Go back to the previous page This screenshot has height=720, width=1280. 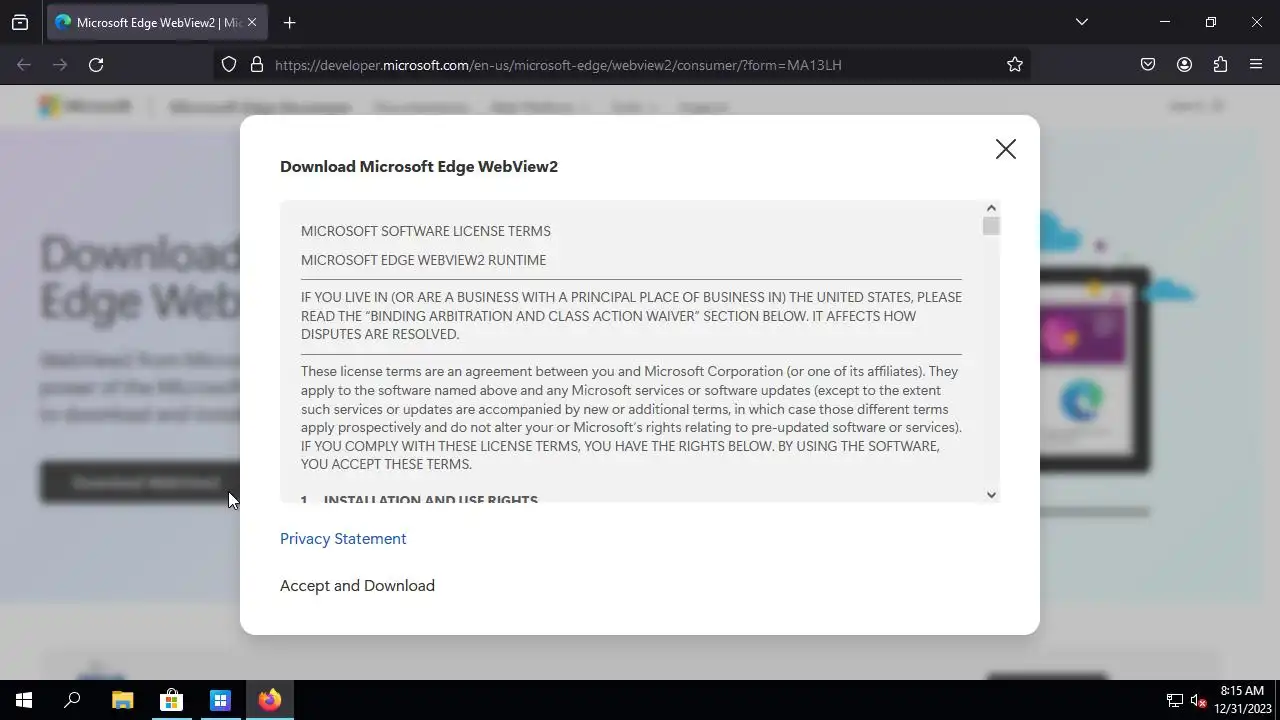[24, 65]
